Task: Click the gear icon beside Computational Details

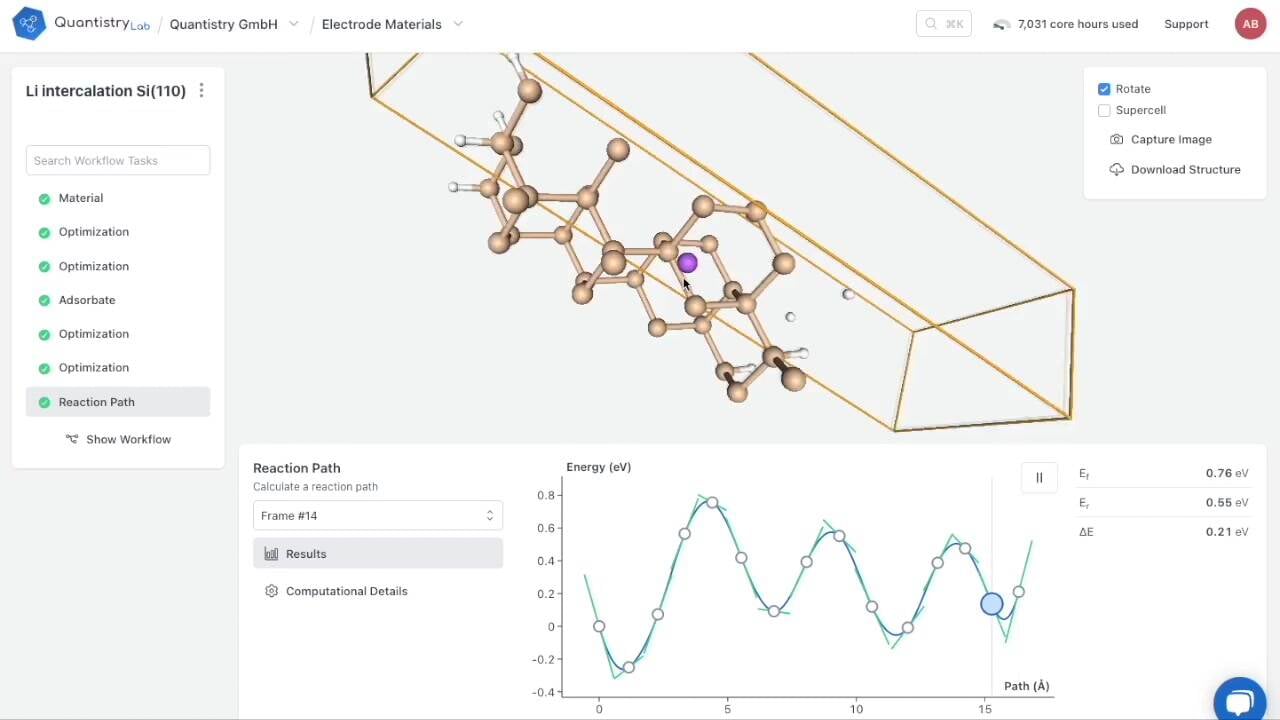Action: coord(271,591)
